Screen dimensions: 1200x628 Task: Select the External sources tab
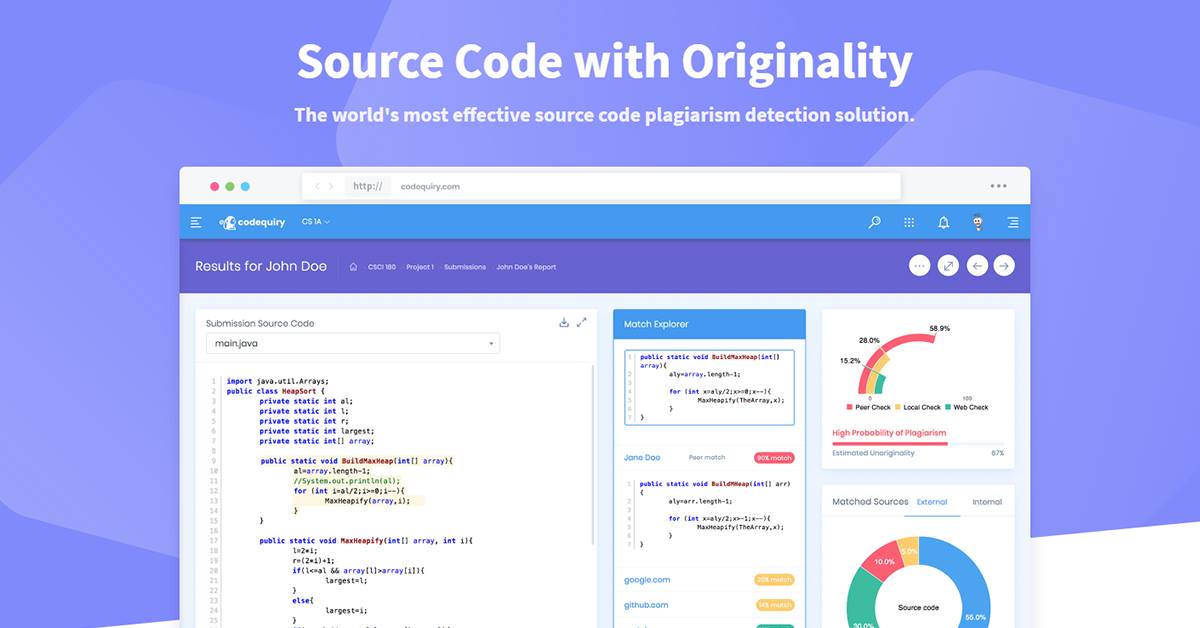tap(932, 502)
